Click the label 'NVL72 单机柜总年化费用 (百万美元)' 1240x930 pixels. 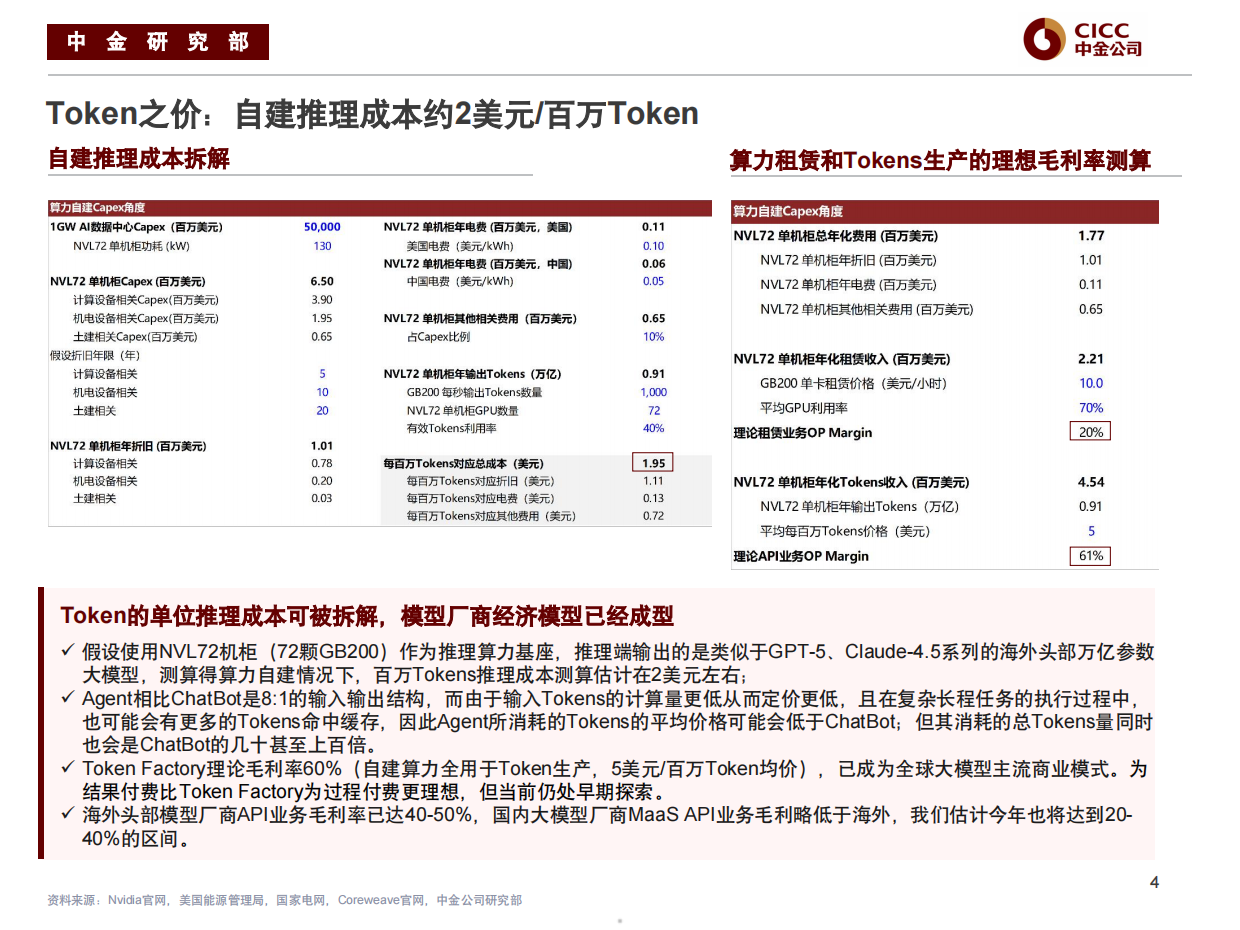click(x=836, y=236)
